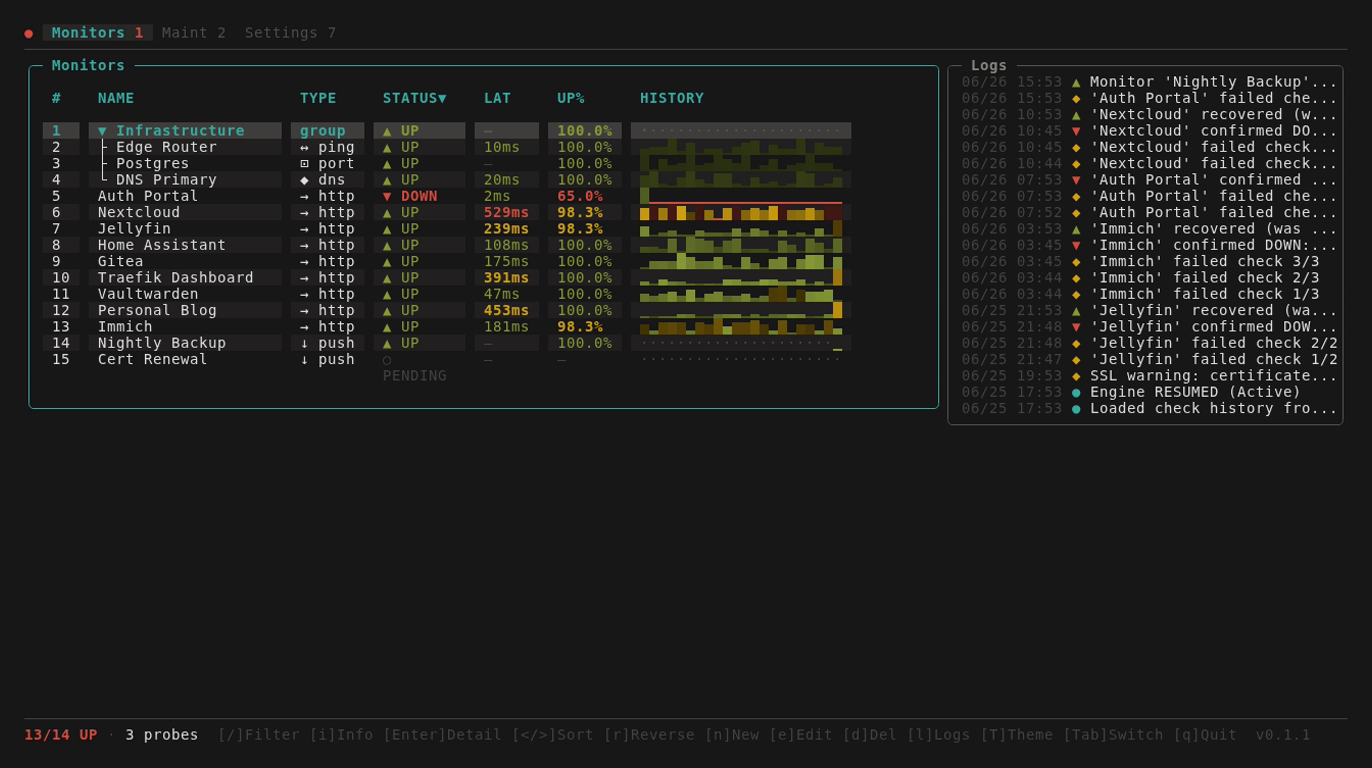Viewport: 1372px width, 768px height.
Task: Click the red triangle on Nextcloud confirmed log
Action: (1076, 131)
